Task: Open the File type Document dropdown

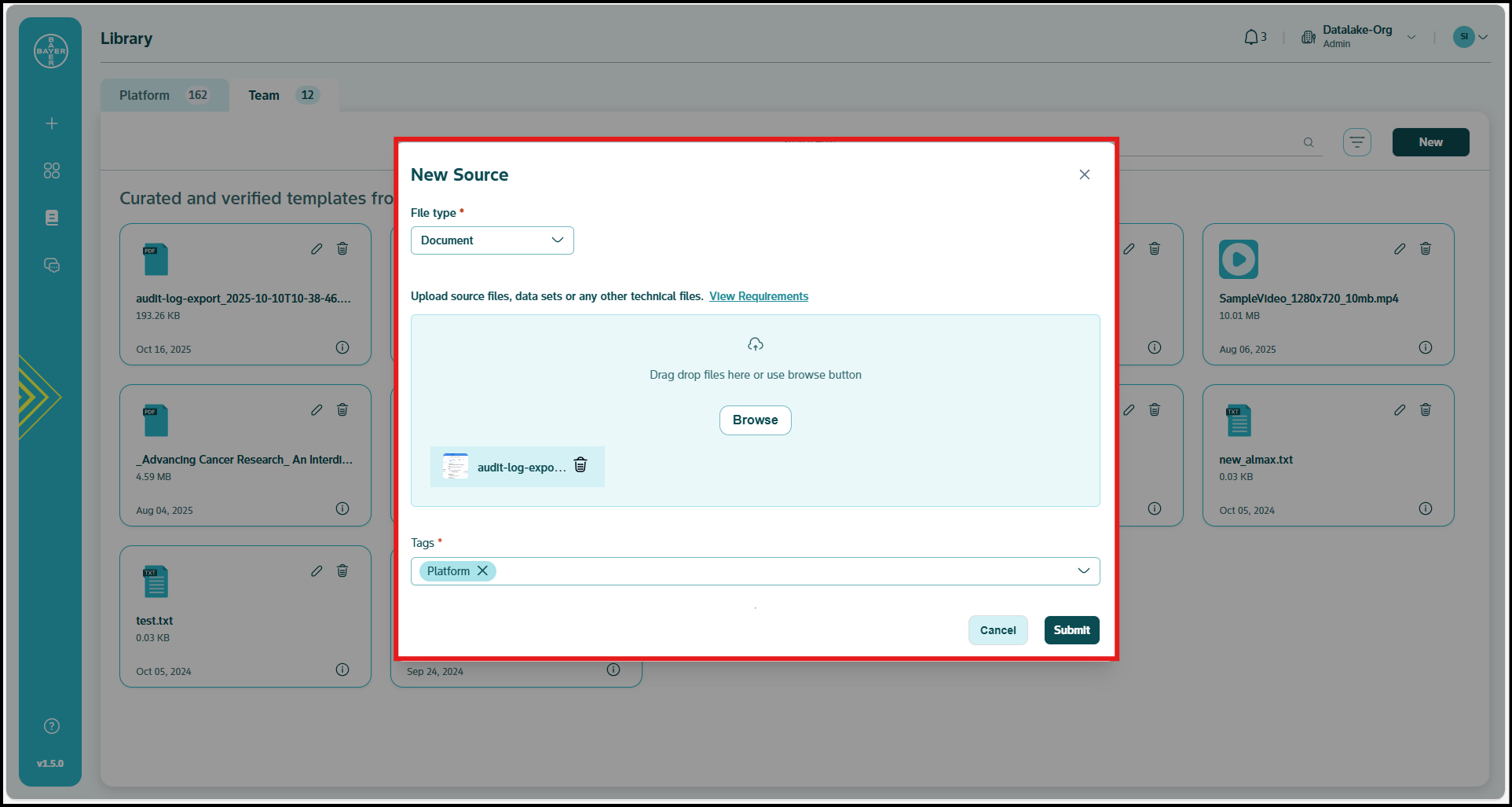Action: pos(492,240)
